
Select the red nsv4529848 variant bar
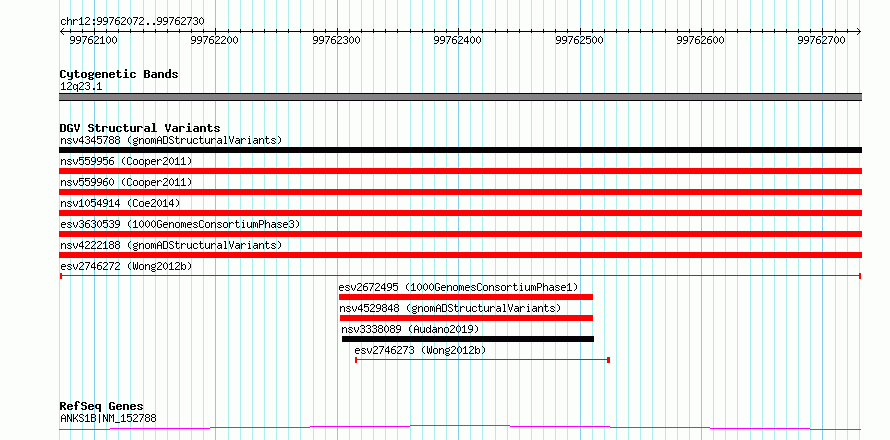[465, 318]
